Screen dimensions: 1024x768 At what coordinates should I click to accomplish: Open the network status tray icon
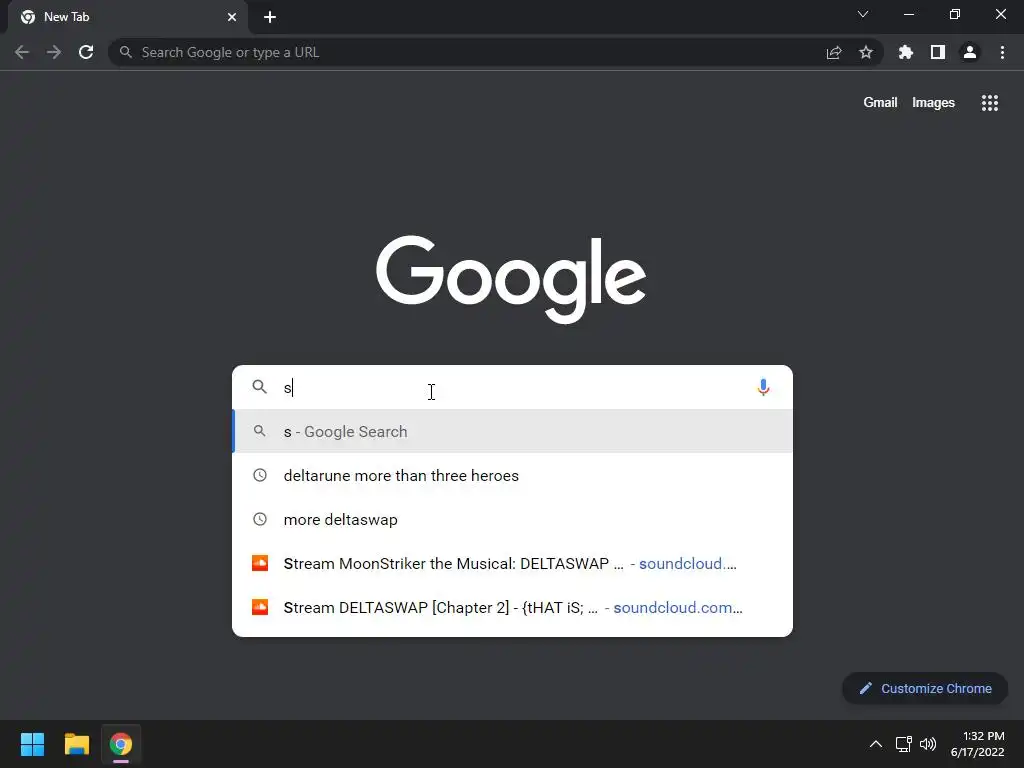[904, 744]
